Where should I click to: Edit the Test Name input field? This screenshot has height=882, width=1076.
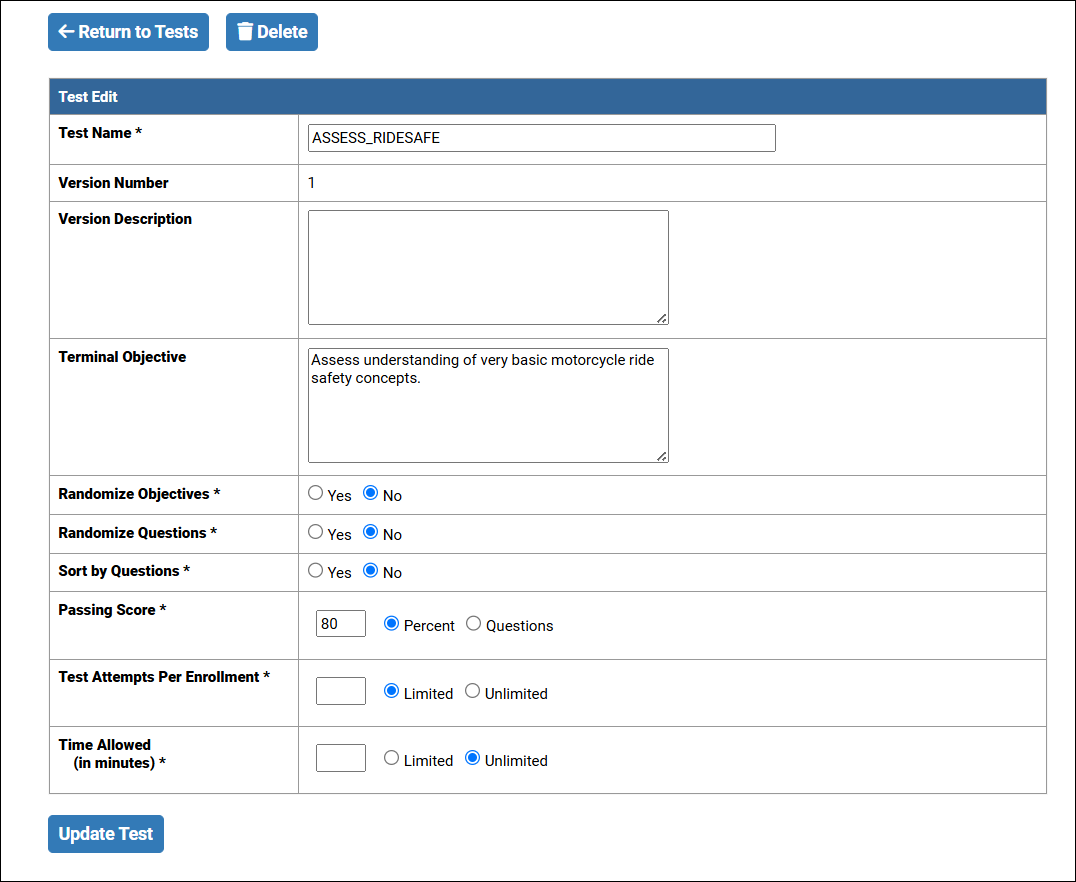pos(541,138)
